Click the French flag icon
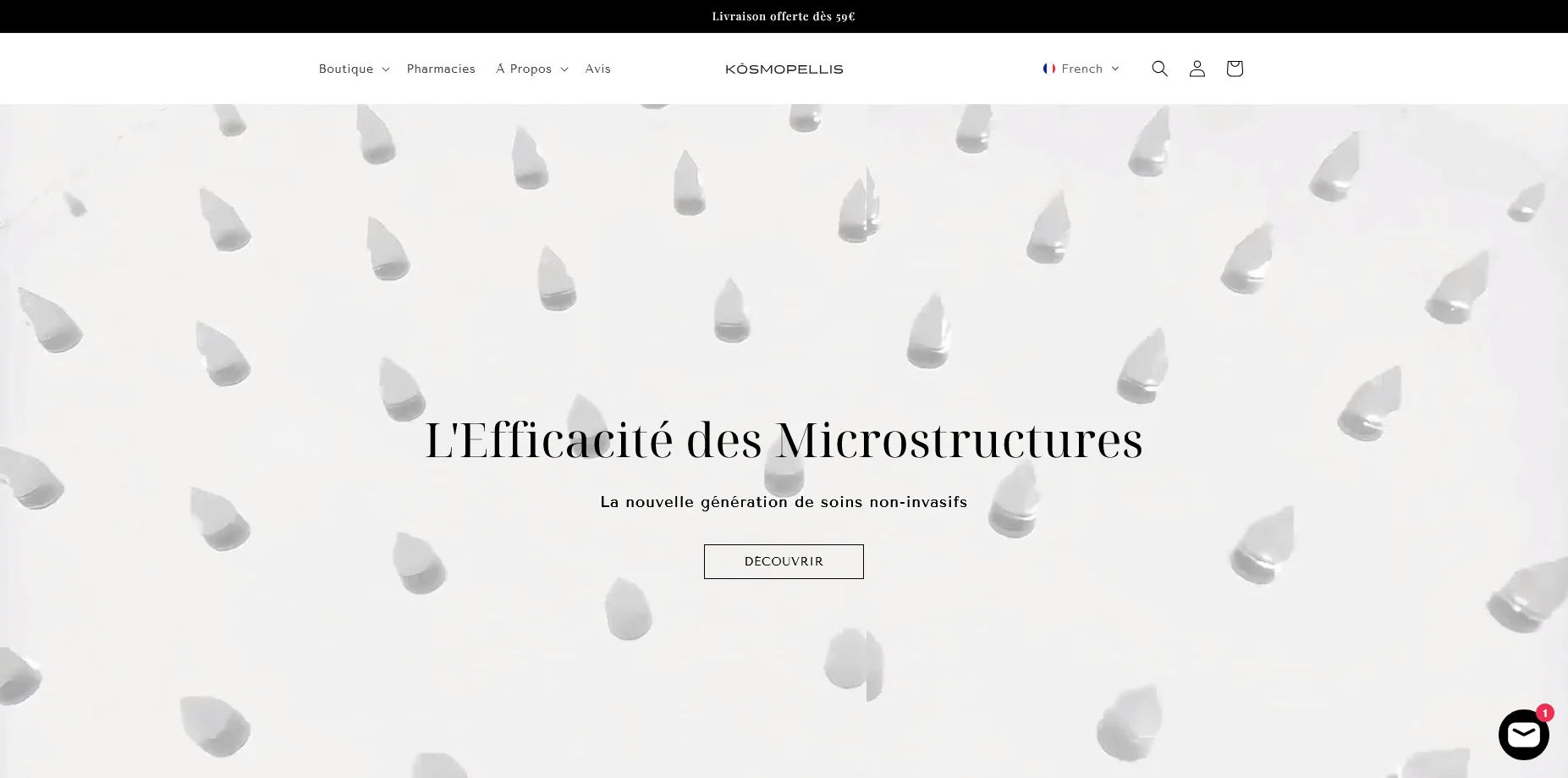 pos(1049,69)
